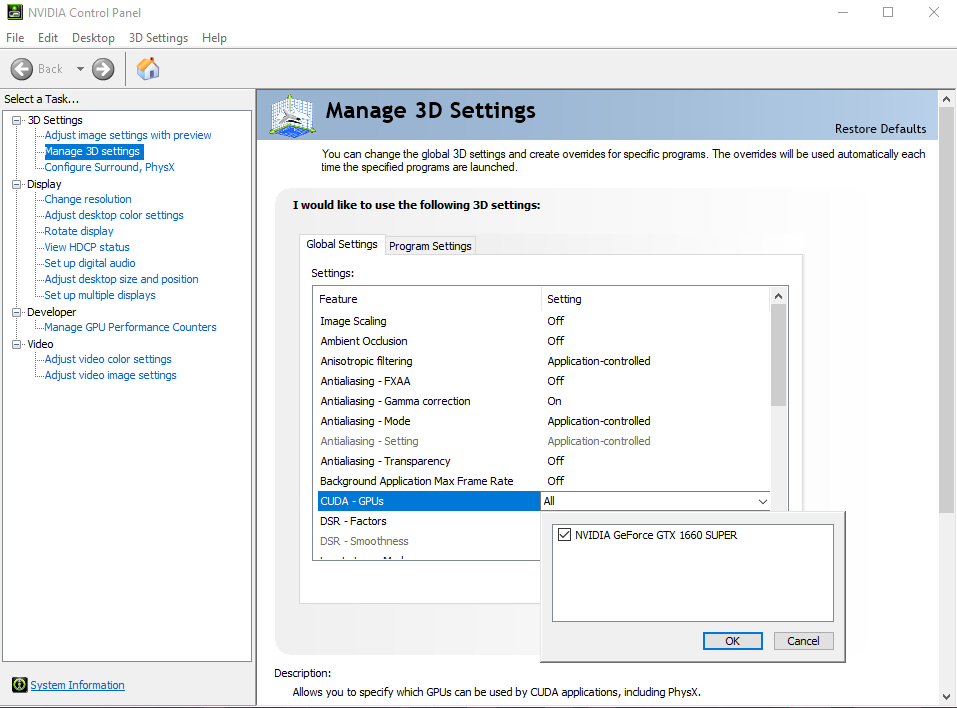Open the CUDA - GPUs dropdown arrow
The width and height of the screenshot is (957, 708).
point(762,501)
